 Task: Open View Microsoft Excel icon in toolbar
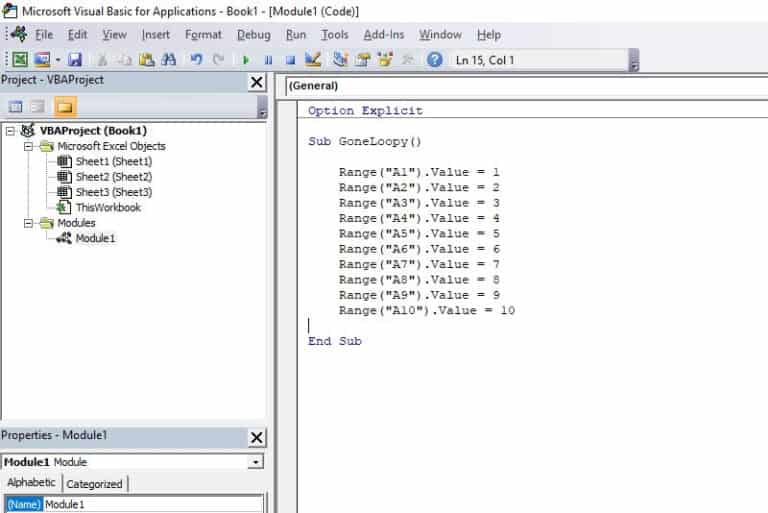coord(20,60)
